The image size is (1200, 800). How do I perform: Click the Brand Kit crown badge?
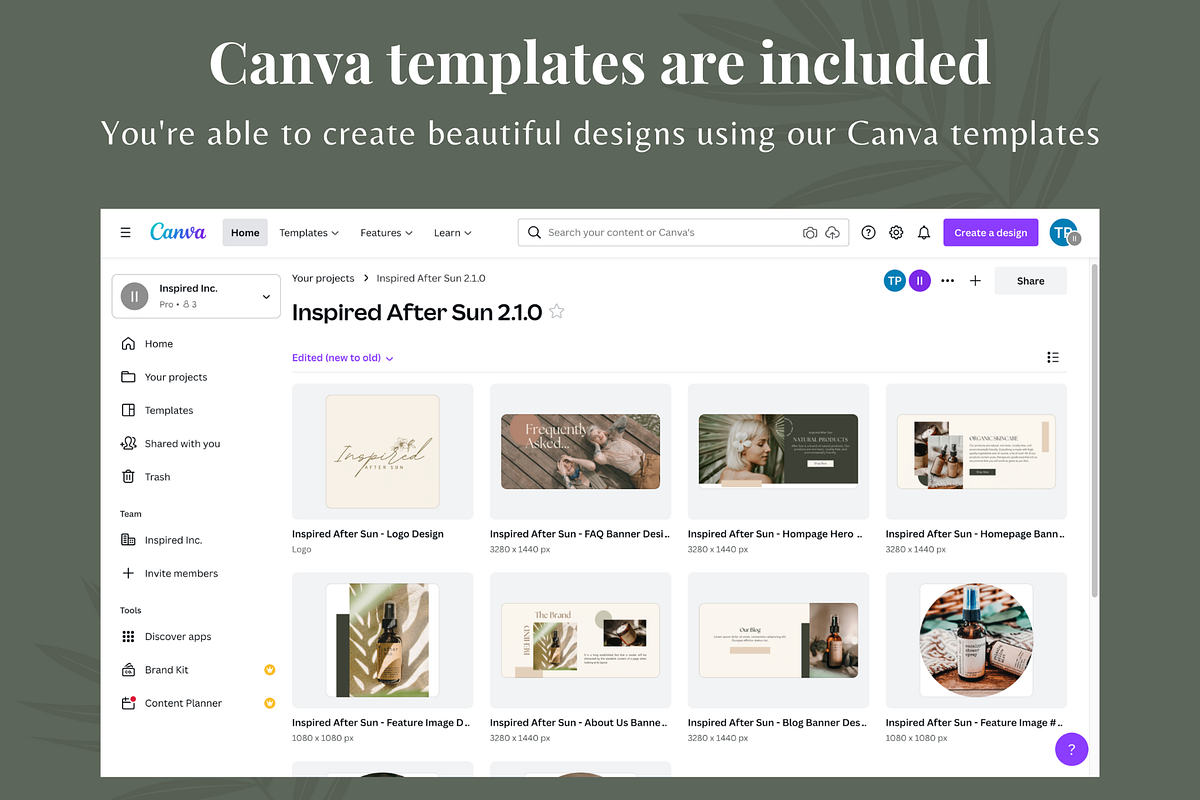point(269,670)
